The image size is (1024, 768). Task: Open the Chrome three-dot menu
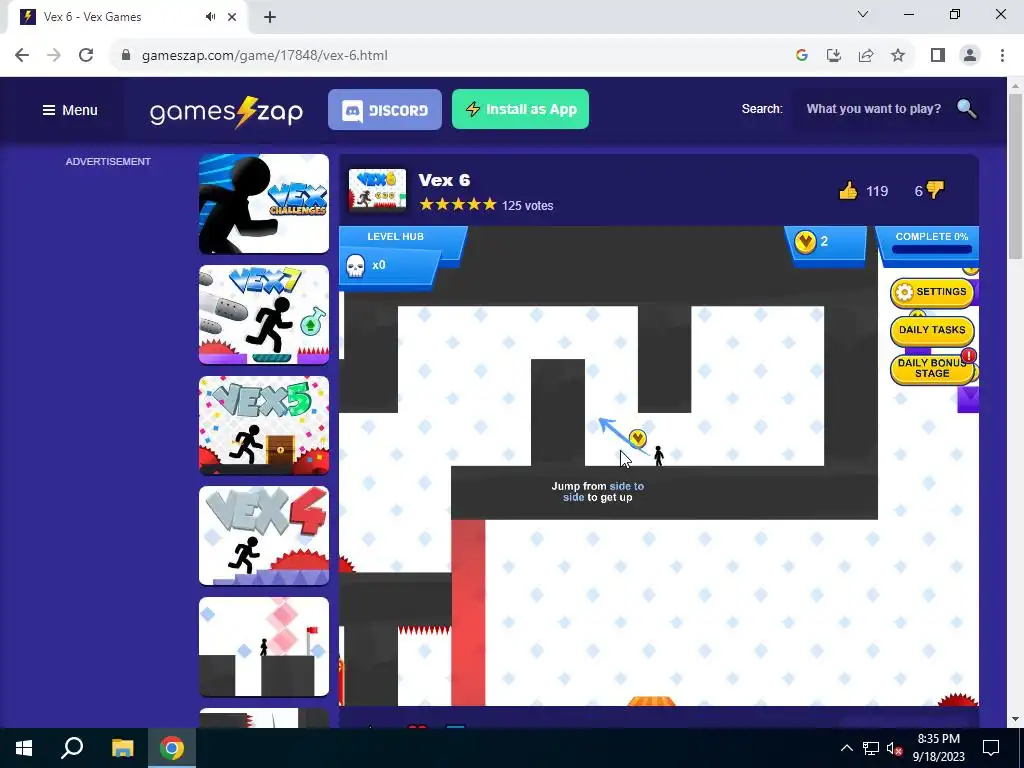point(1002,56)
